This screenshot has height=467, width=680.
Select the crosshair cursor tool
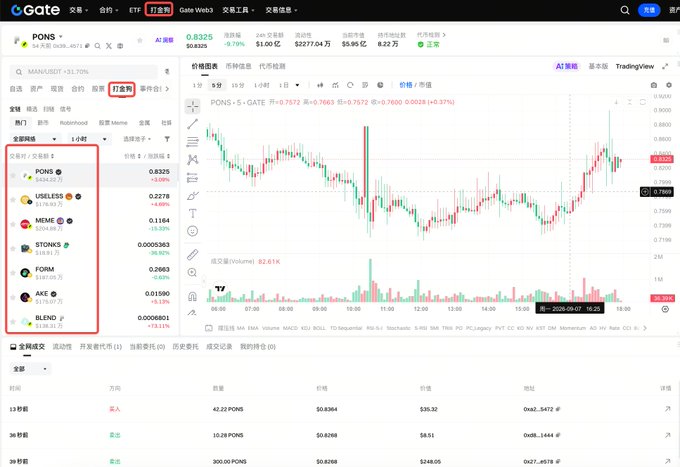tap(193, 106)
